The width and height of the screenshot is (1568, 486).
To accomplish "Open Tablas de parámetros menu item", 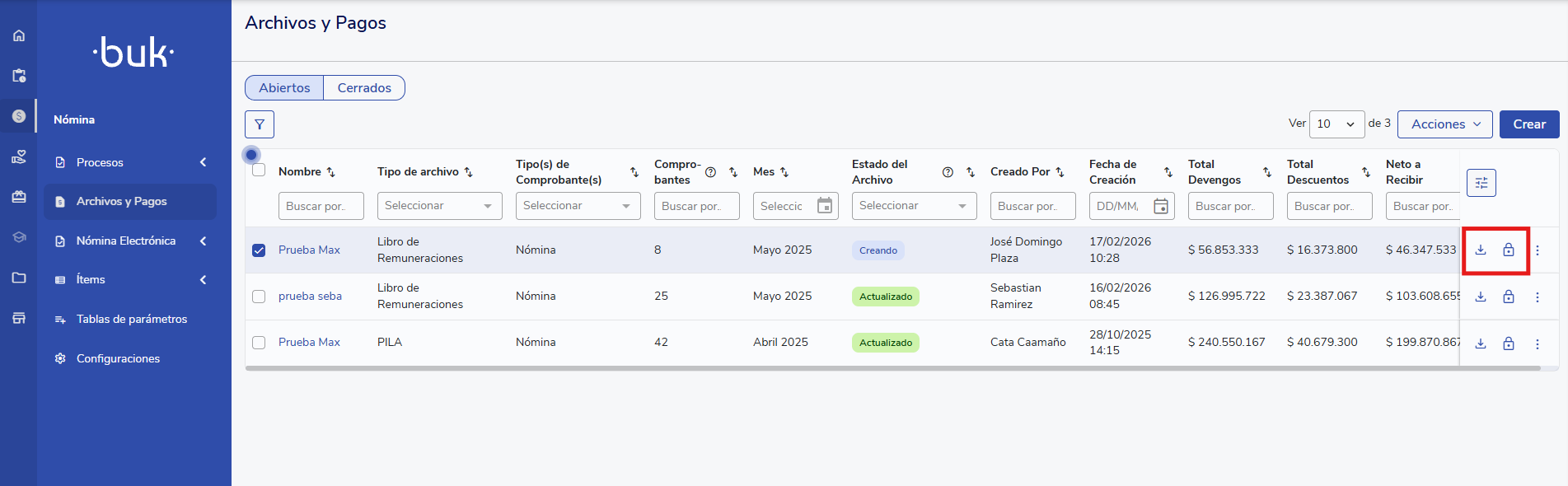I will pyautogui.click(x=131, y=319).
